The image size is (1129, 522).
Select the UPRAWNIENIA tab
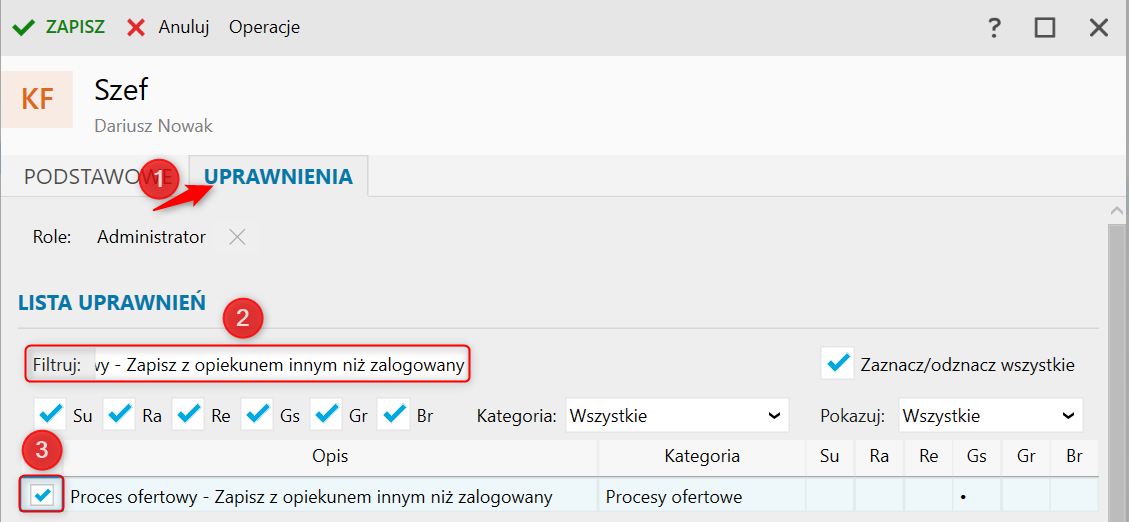(x=279, y=177)
